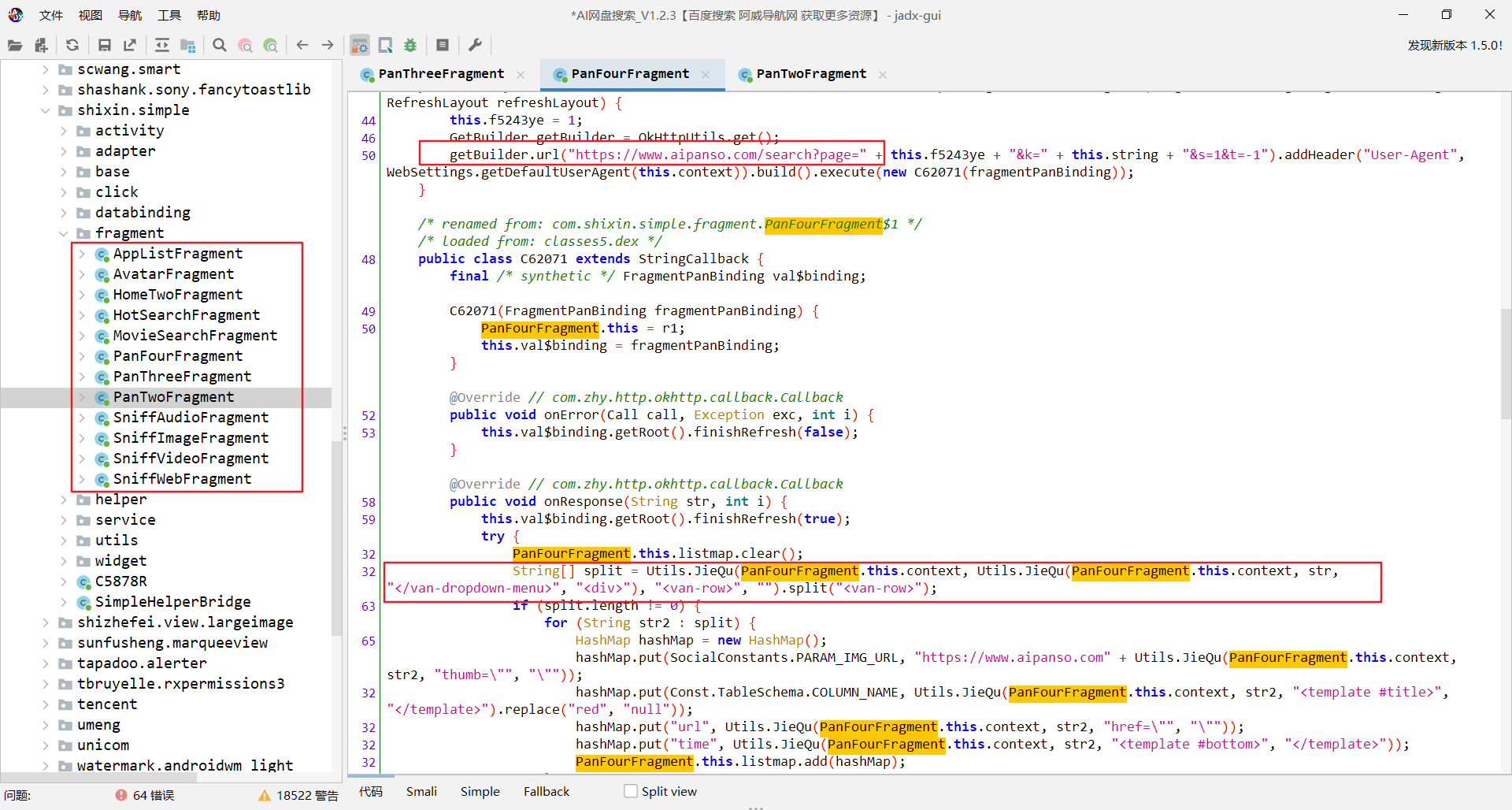Screen dimensions: 1512x810
Task: Expand the scwang.smart package node
Action: tap(45, 69)
